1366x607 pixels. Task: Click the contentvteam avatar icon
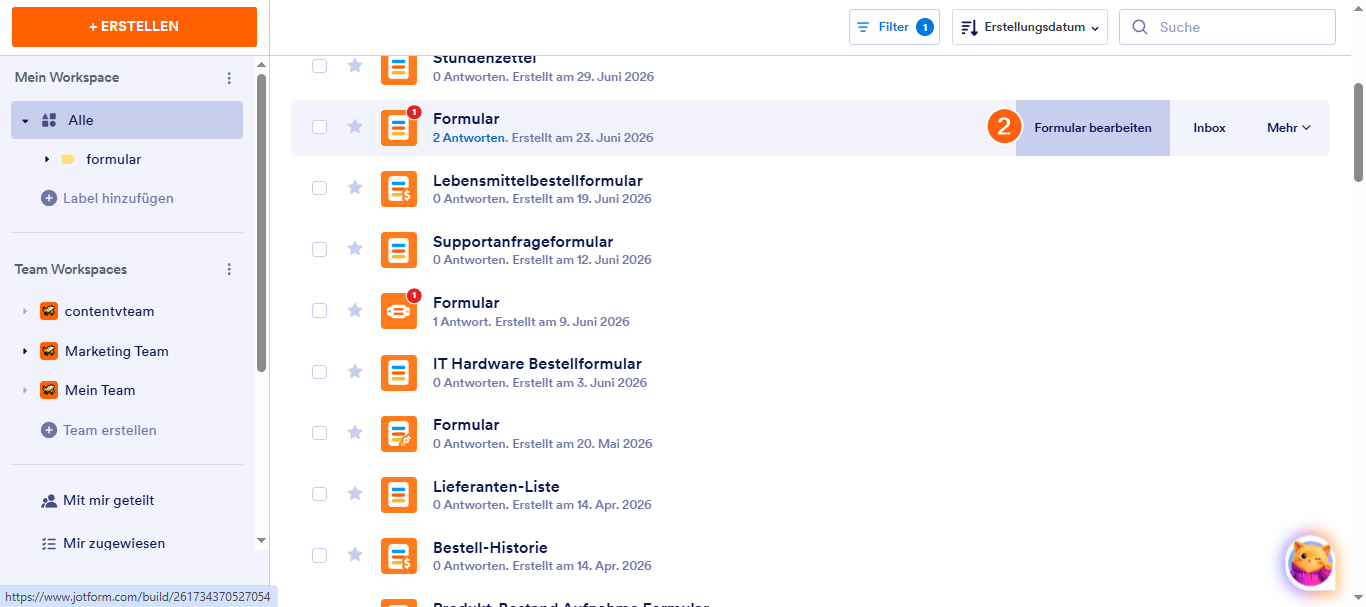point(49,311)
